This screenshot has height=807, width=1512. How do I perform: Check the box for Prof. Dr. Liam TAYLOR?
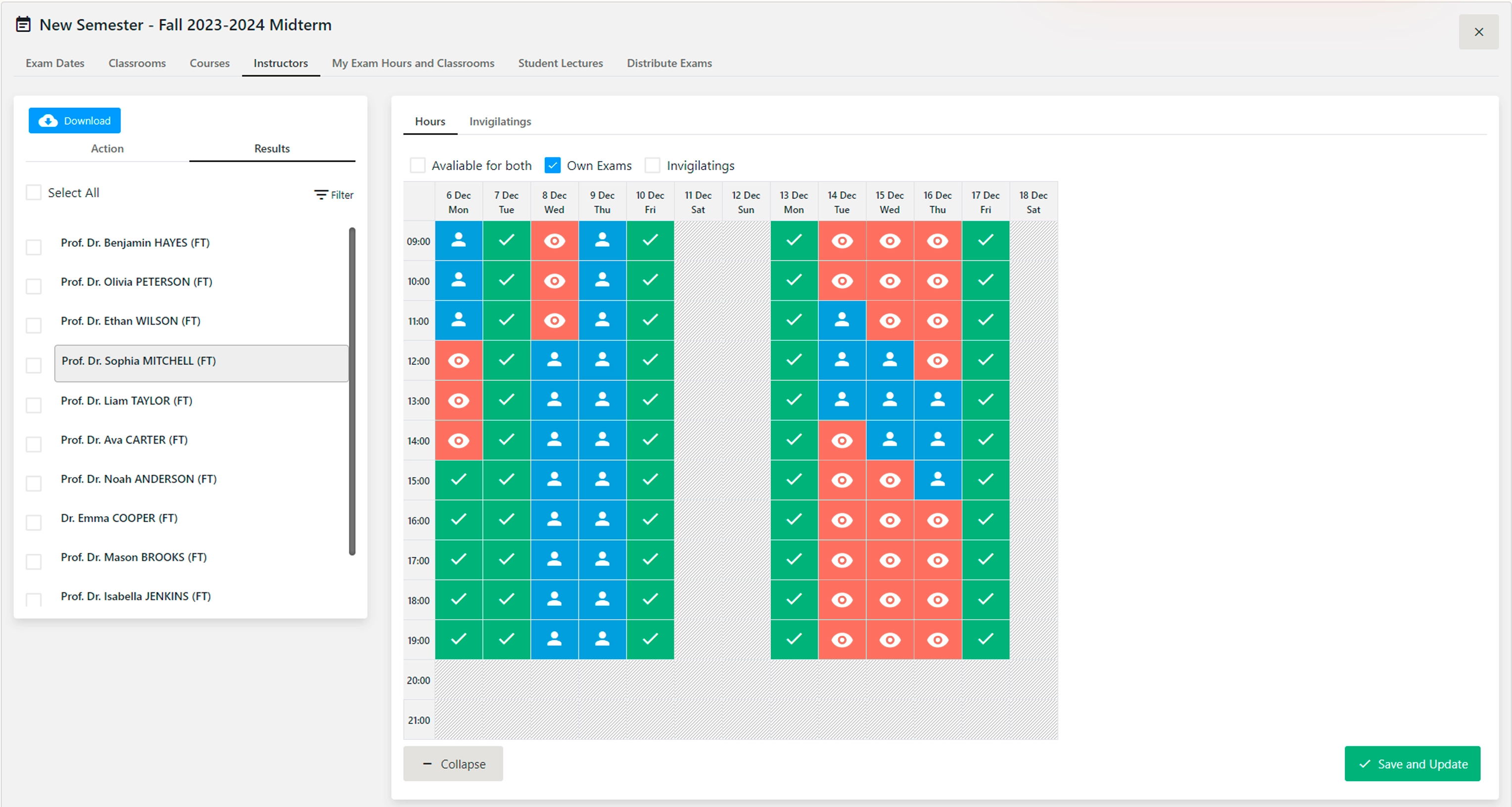pos(34,405)
